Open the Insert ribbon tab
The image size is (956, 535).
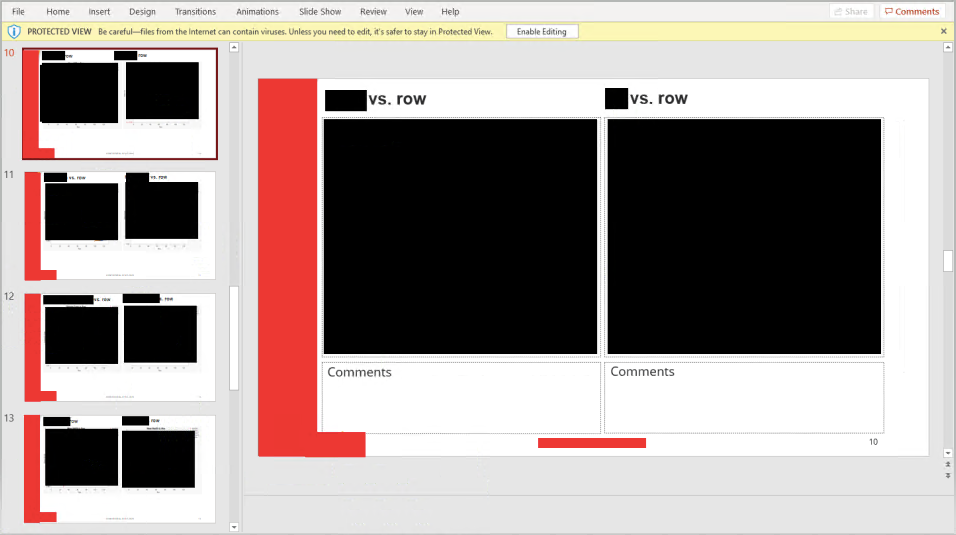point(99,12)
